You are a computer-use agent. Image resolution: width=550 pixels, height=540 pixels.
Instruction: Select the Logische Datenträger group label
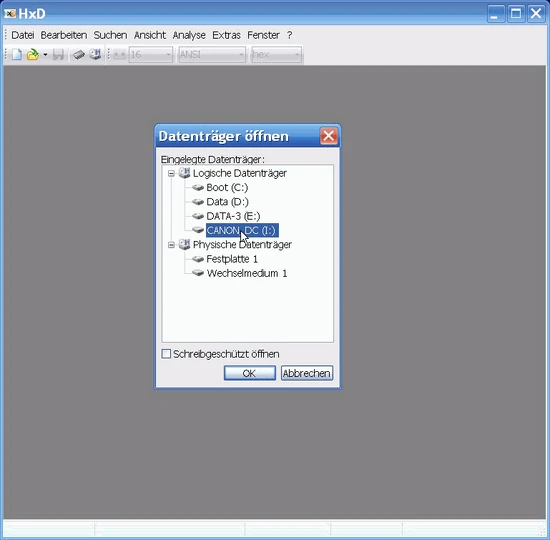pyautogui.click(x=240, y=173)
